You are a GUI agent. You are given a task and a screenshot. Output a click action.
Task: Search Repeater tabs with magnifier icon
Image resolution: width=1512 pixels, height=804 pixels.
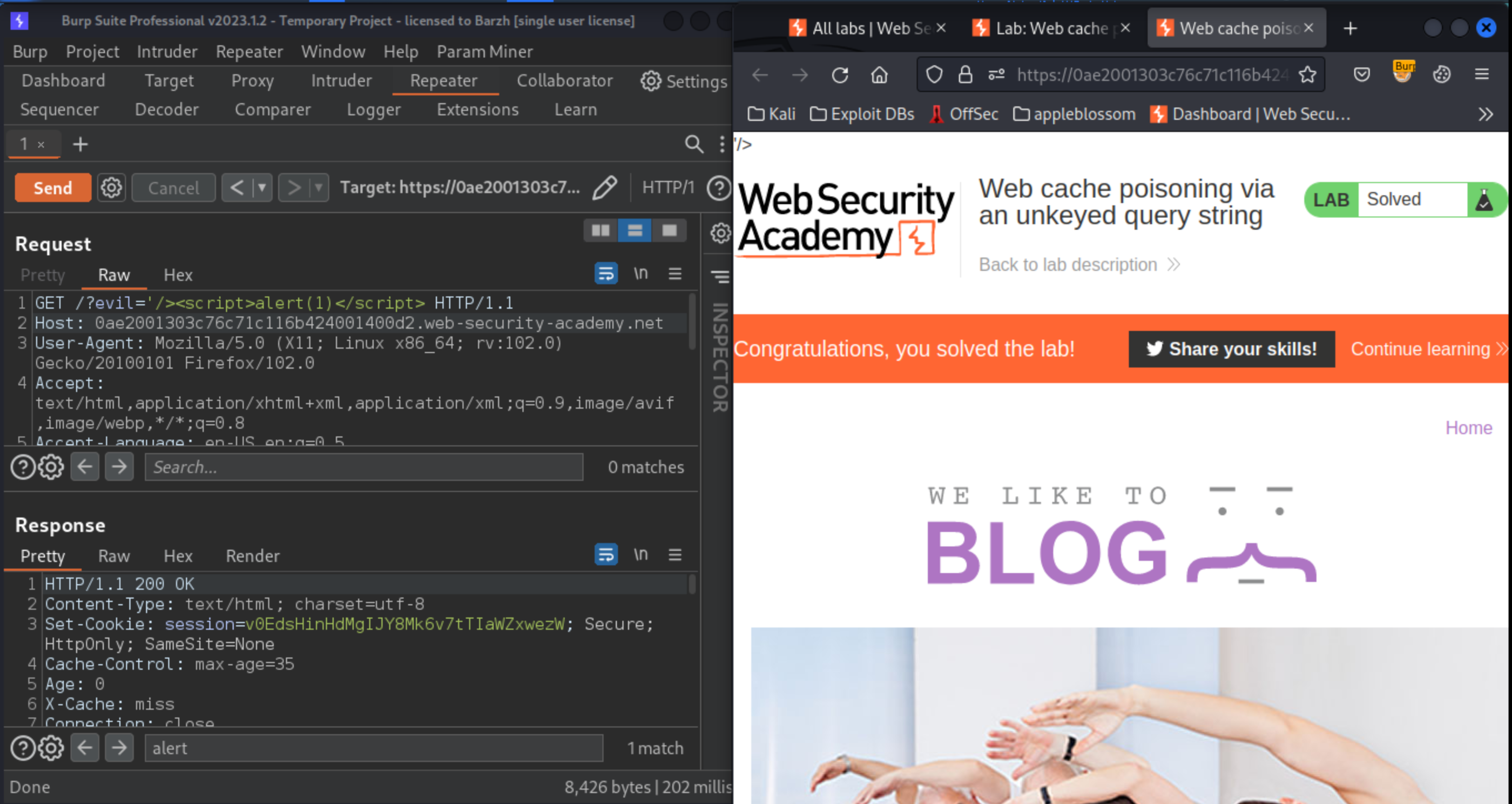coord(694,144)
